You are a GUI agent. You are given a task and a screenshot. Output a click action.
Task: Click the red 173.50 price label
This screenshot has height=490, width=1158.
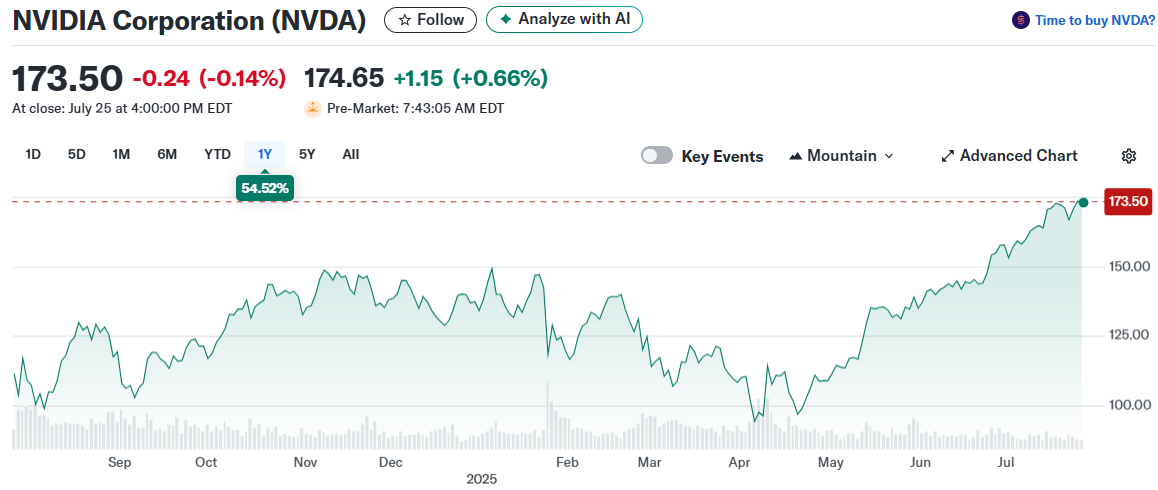(1128, 202)
